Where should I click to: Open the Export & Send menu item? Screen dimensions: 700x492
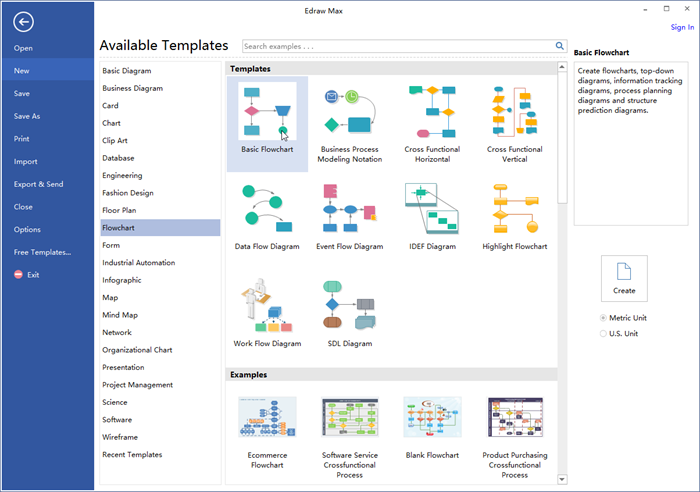[x=38, y=184]
